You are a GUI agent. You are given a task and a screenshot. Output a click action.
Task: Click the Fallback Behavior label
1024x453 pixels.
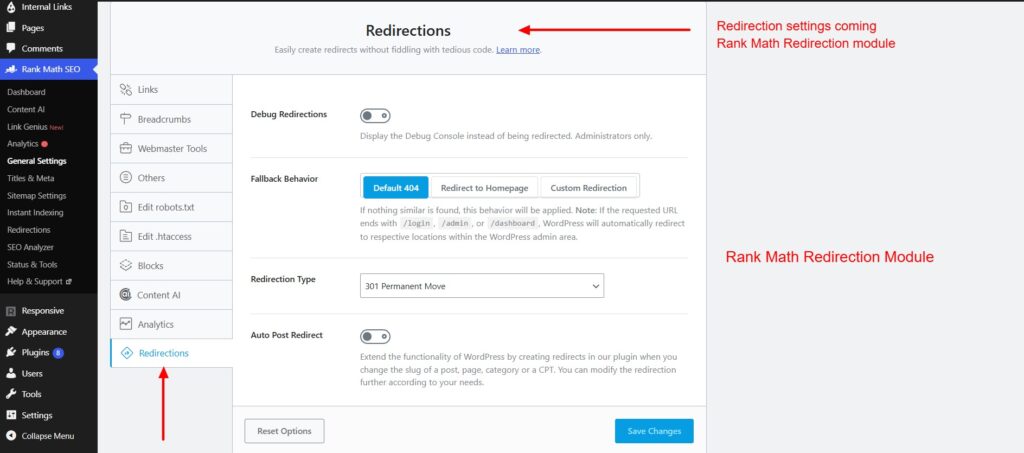coord(285,178)
